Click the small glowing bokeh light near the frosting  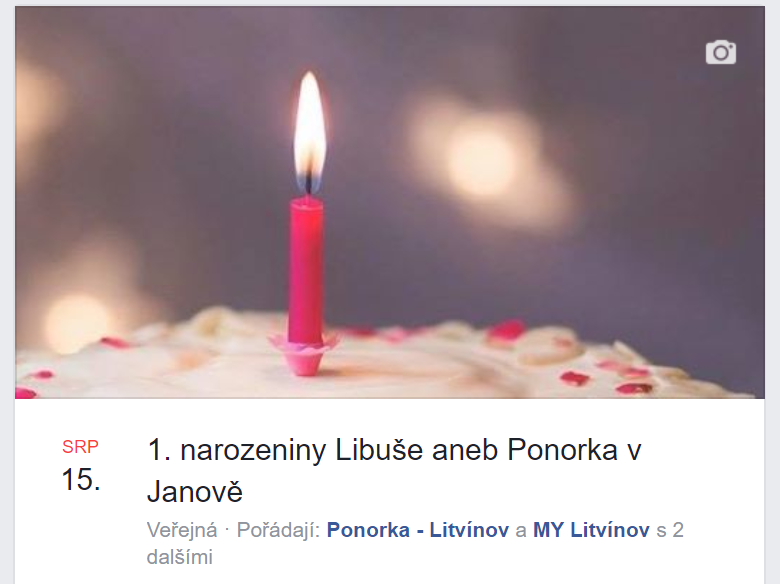pyautogui.click(x=76, y=322)
